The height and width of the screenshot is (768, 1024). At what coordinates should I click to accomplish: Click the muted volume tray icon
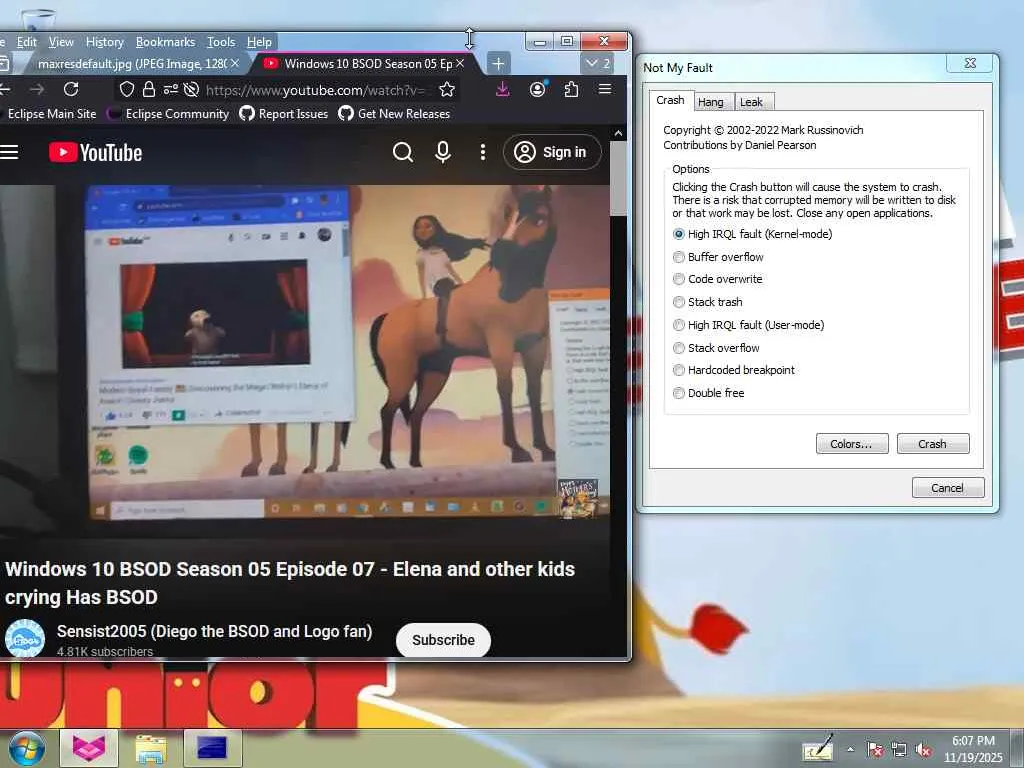click(x=923, y=750)
